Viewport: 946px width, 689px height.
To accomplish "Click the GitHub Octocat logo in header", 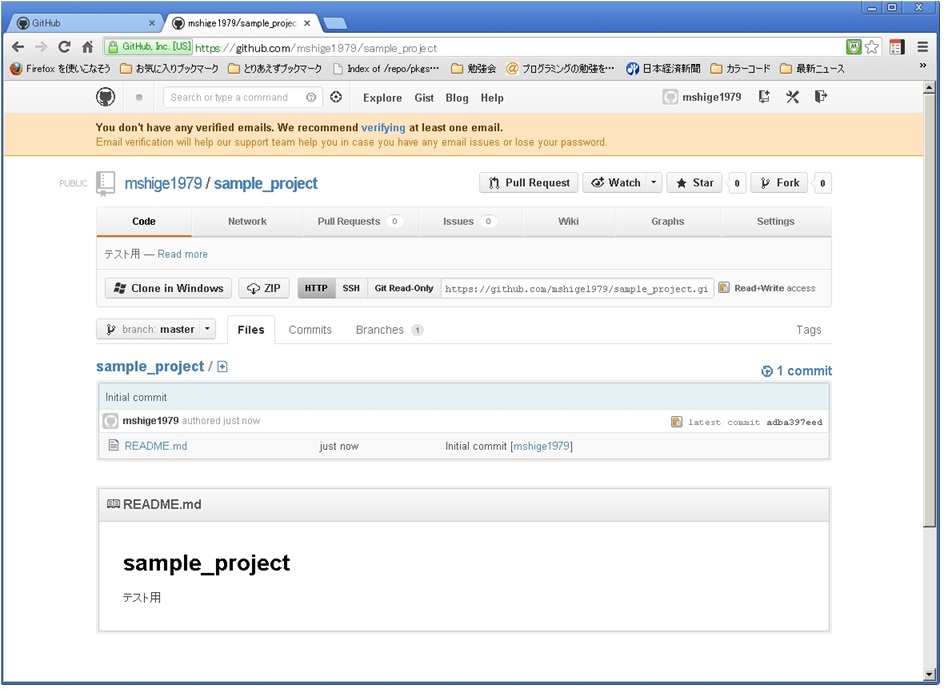I will pyautogui.click(x=106, y=97).
